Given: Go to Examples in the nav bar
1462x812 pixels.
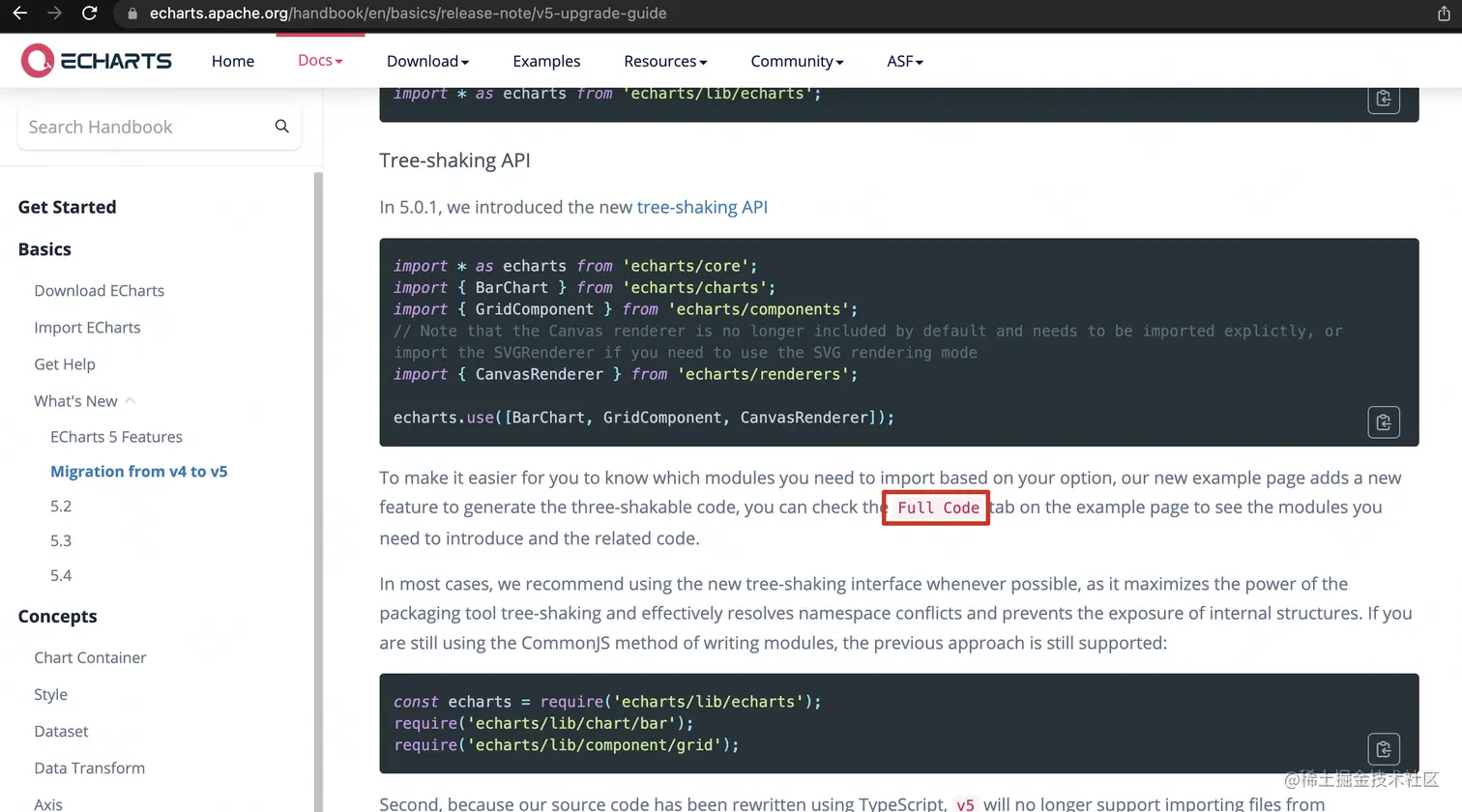Looking at the screenshot, I should pos(546,61).
